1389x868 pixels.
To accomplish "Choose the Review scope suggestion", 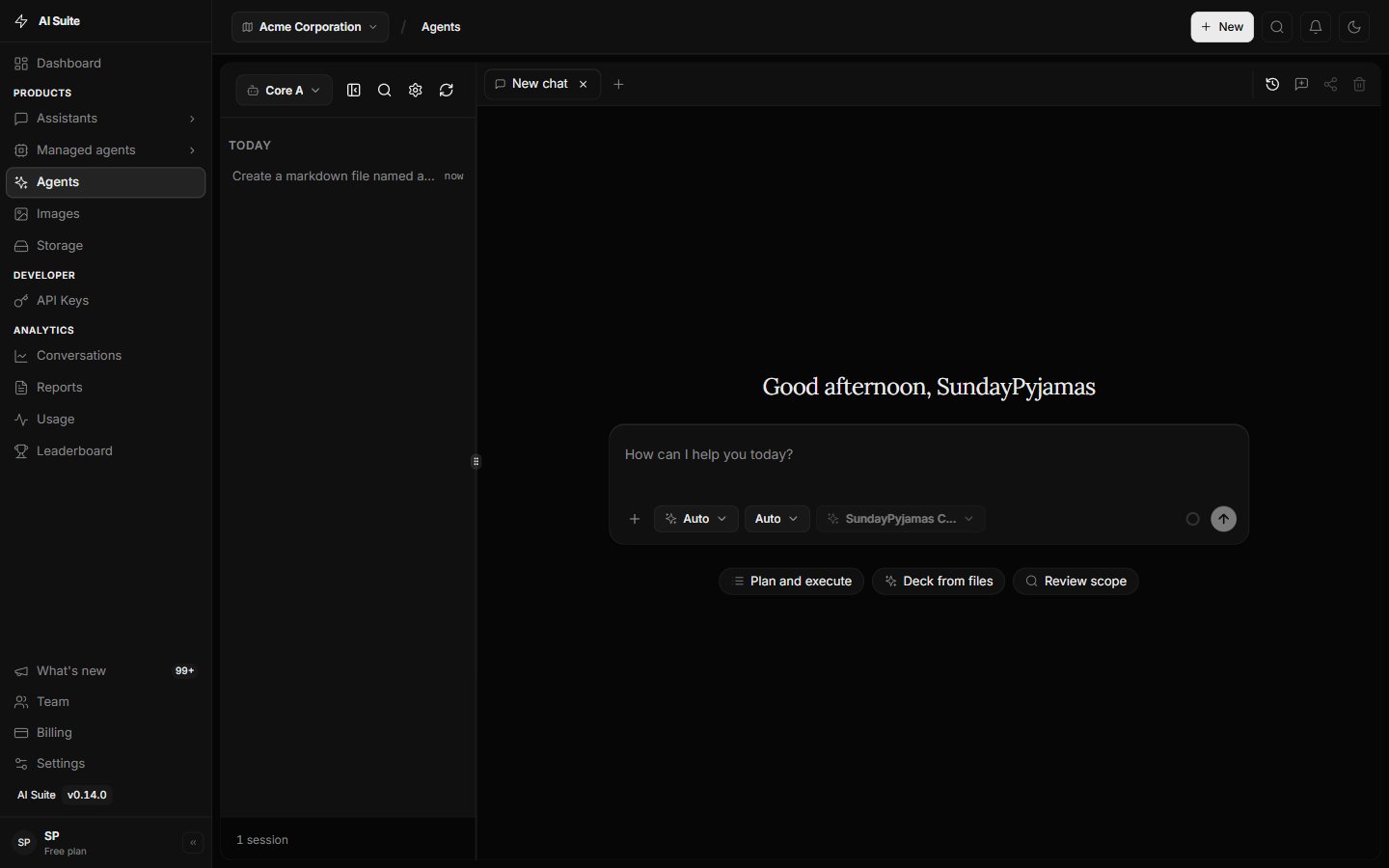I will pos(1076,582).
